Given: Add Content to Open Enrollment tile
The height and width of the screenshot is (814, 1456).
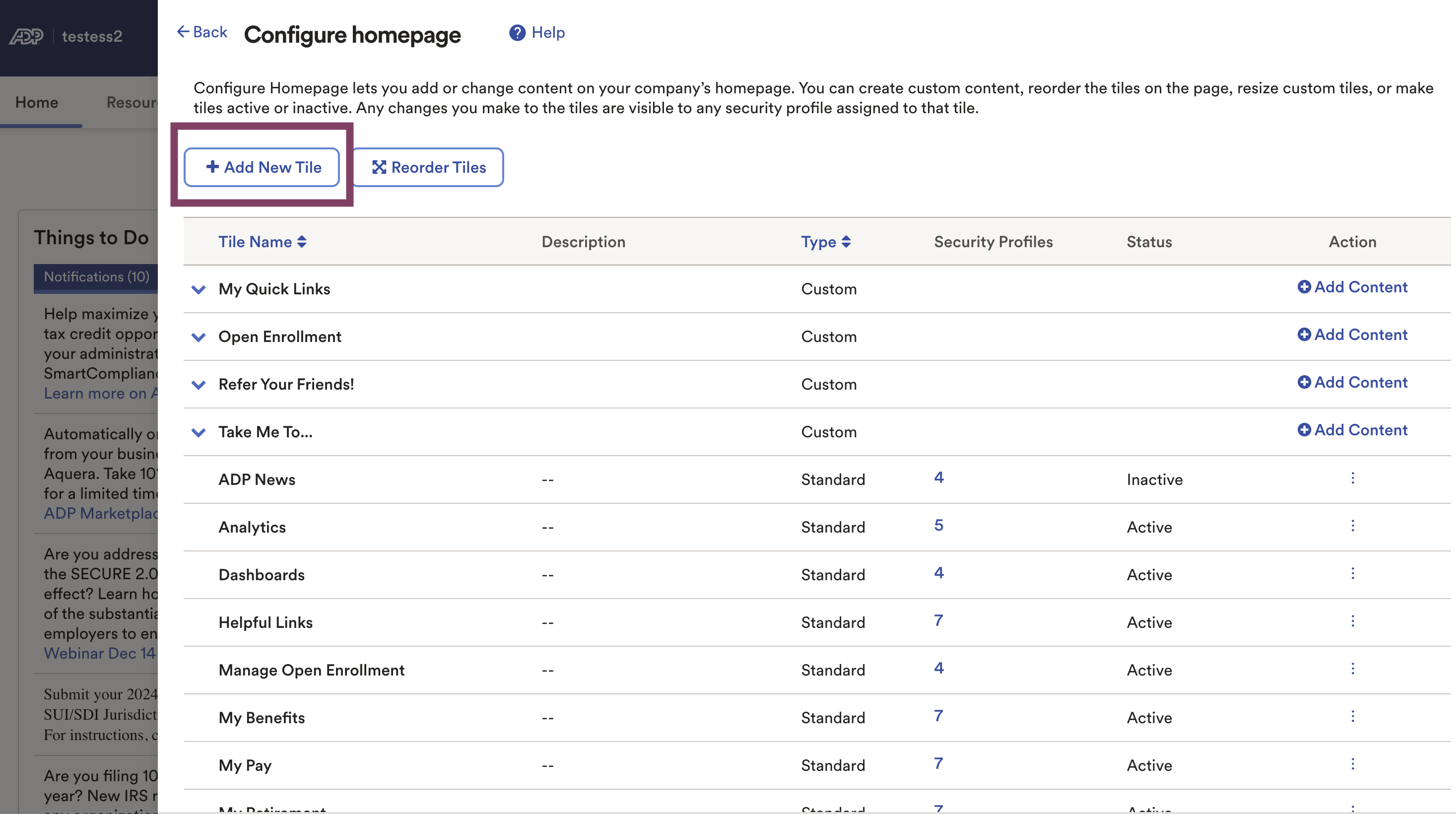Looking at the screenshot, I should click(1352, 335).
